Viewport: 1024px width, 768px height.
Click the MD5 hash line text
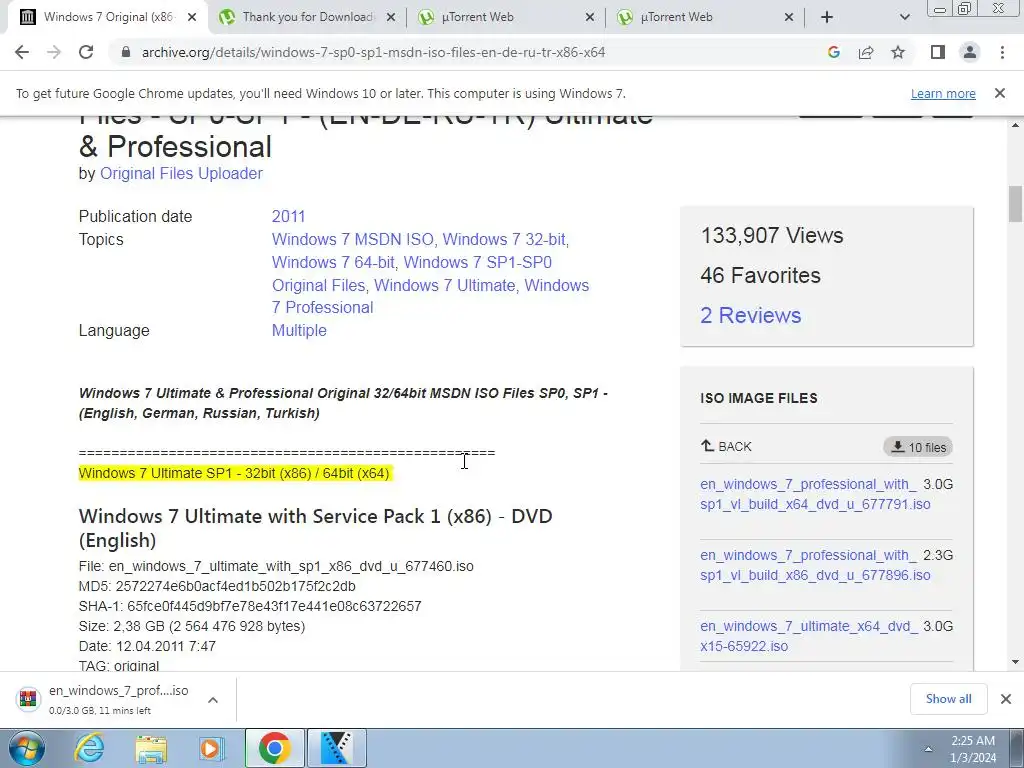coord(217,586)
